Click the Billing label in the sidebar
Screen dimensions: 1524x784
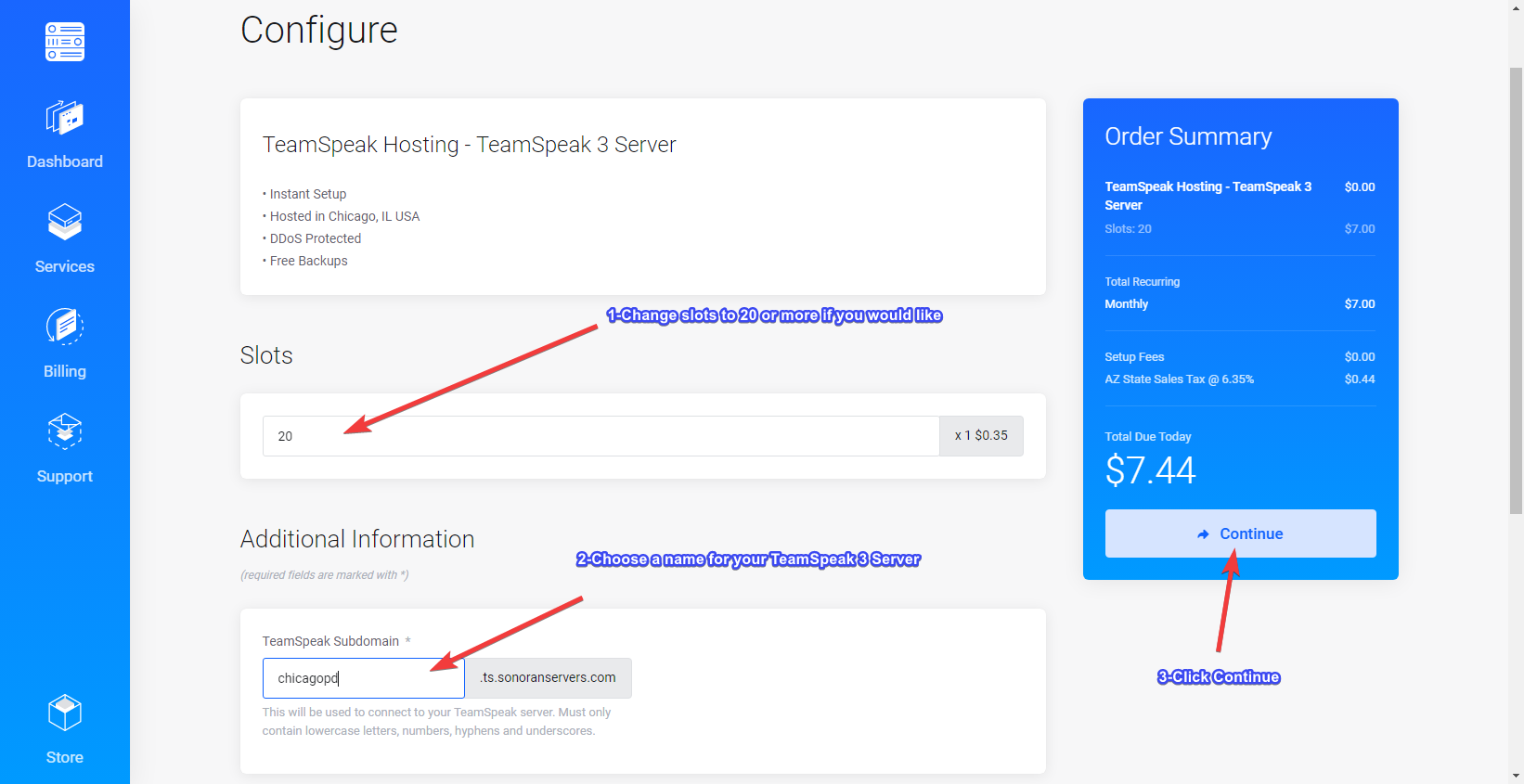coord(65,371)
